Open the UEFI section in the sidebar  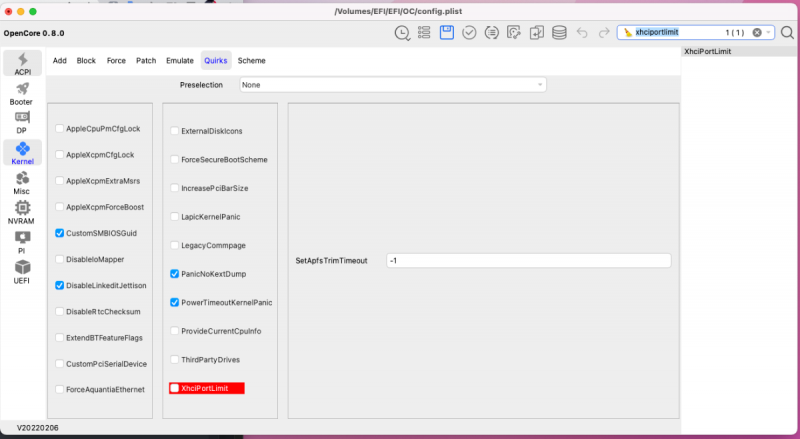coord(21,272)
